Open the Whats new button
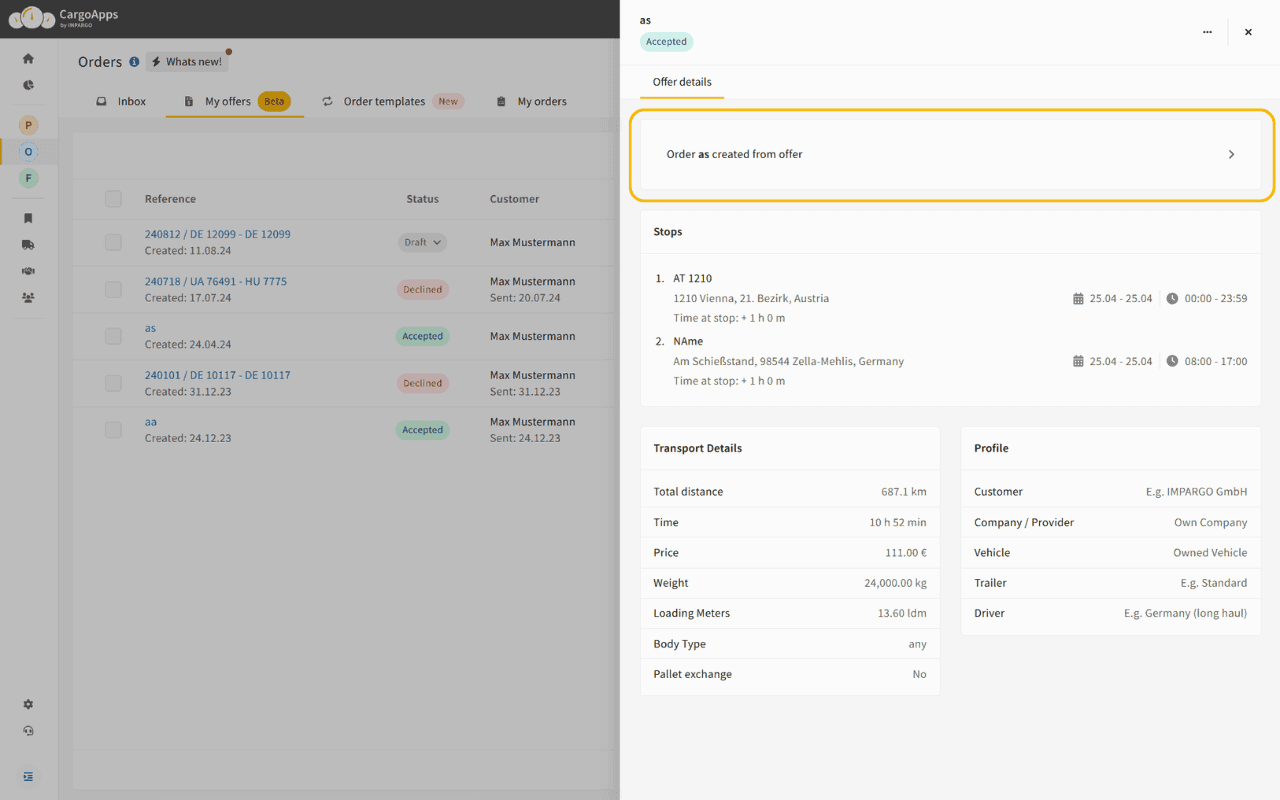 [x=187, y=61]
